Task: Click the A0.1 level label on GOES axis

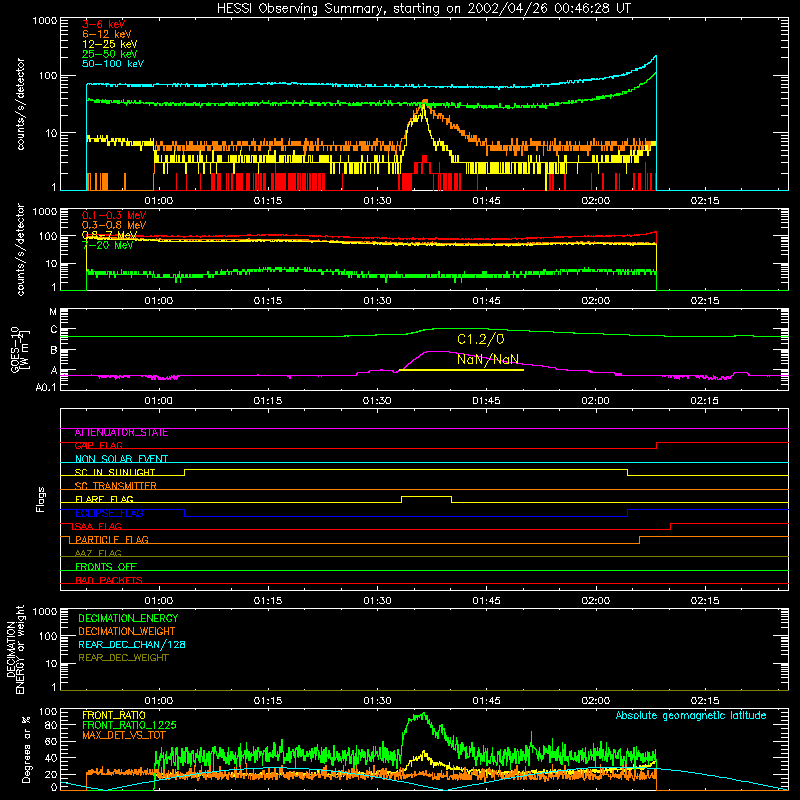Action: tap(46, 388)
